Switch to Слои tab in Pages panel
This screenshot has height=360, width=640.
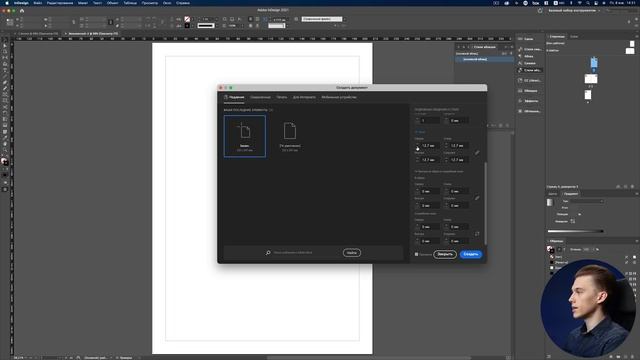tap(574, 37)
